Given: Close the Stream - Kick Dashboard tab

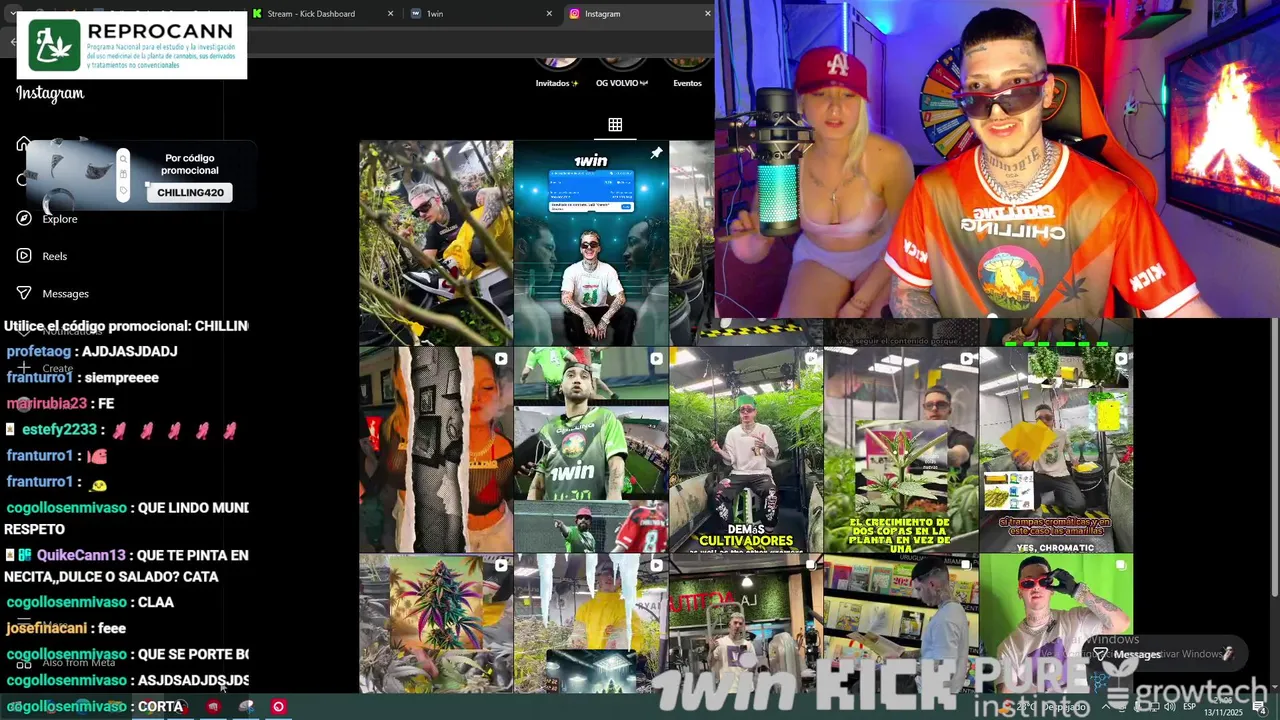Looking at the screenshot, I should [389, 14].
